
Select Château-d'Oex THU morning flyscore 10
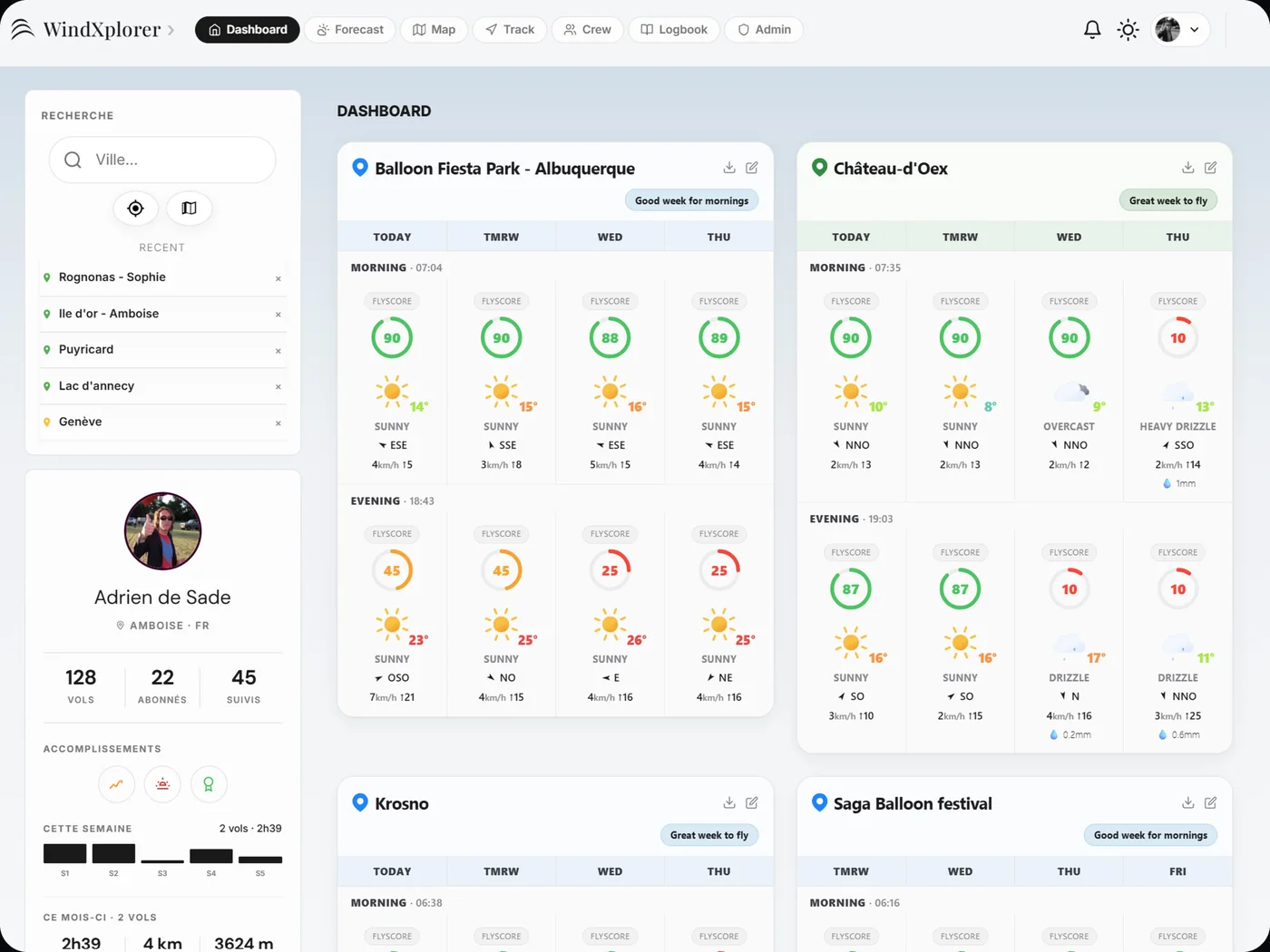[1177, 338]
